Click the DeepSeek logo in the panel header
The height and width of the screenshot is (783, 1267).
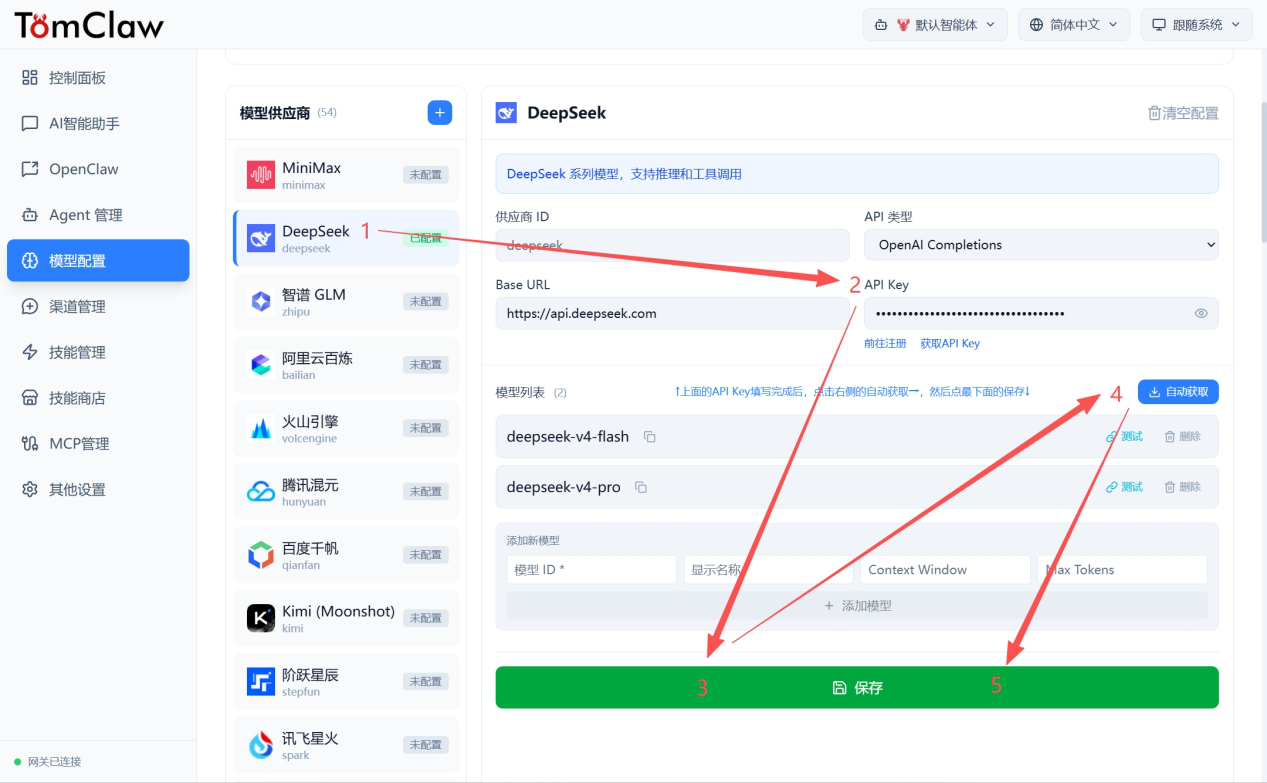point(506,113)
